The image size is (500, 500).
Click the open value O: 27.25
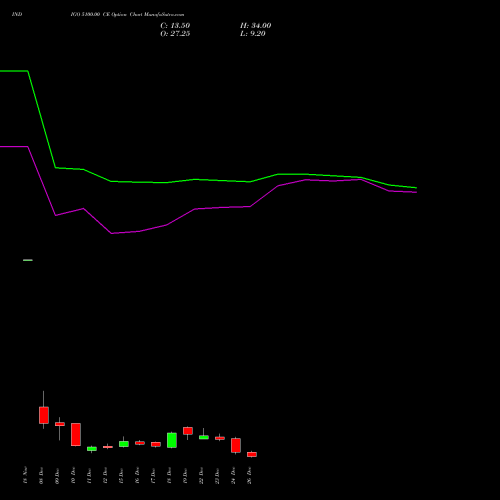[x=175, y=34]
